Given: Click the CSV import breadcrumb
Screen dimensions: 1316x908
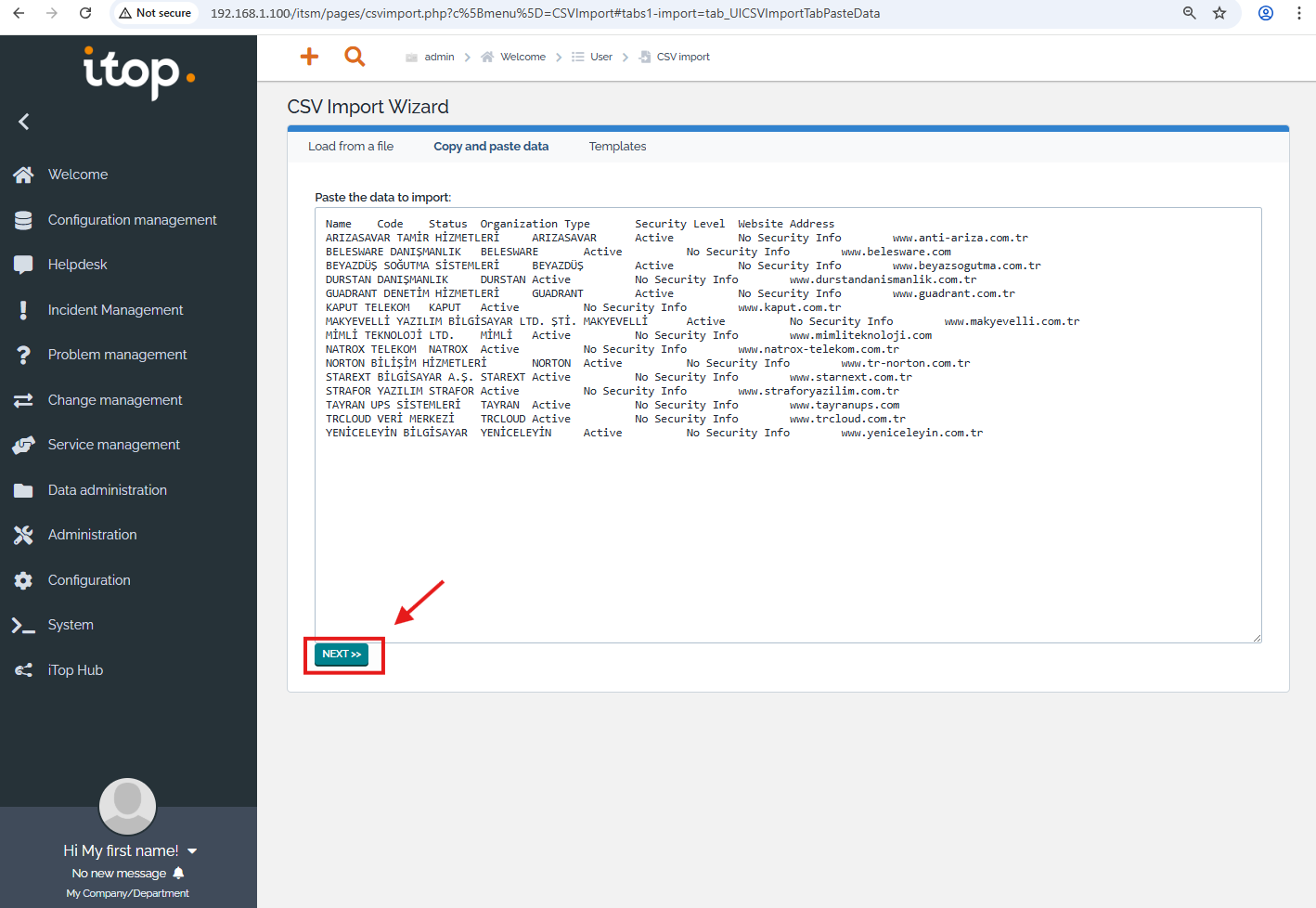Looking at the screenshot, I should coord(683,57).
